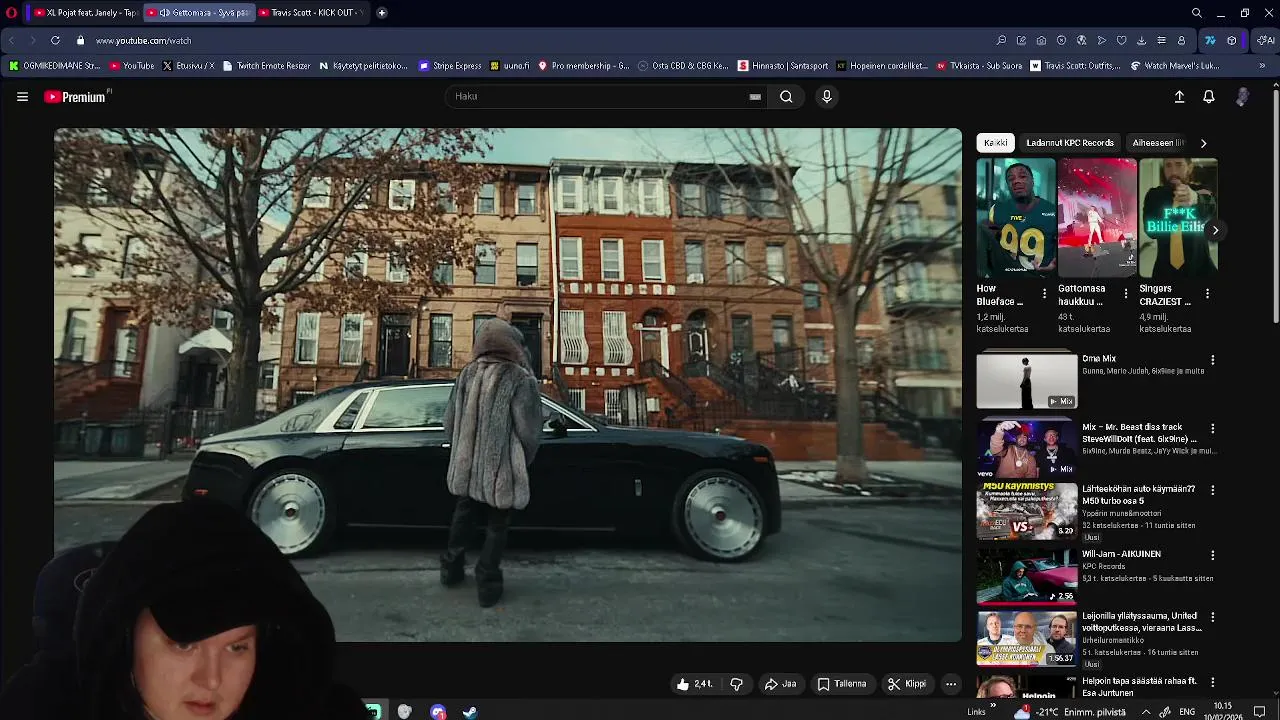Open more actions ellipsis under video
The image size is (1280, 720).
tap(951, 684)
